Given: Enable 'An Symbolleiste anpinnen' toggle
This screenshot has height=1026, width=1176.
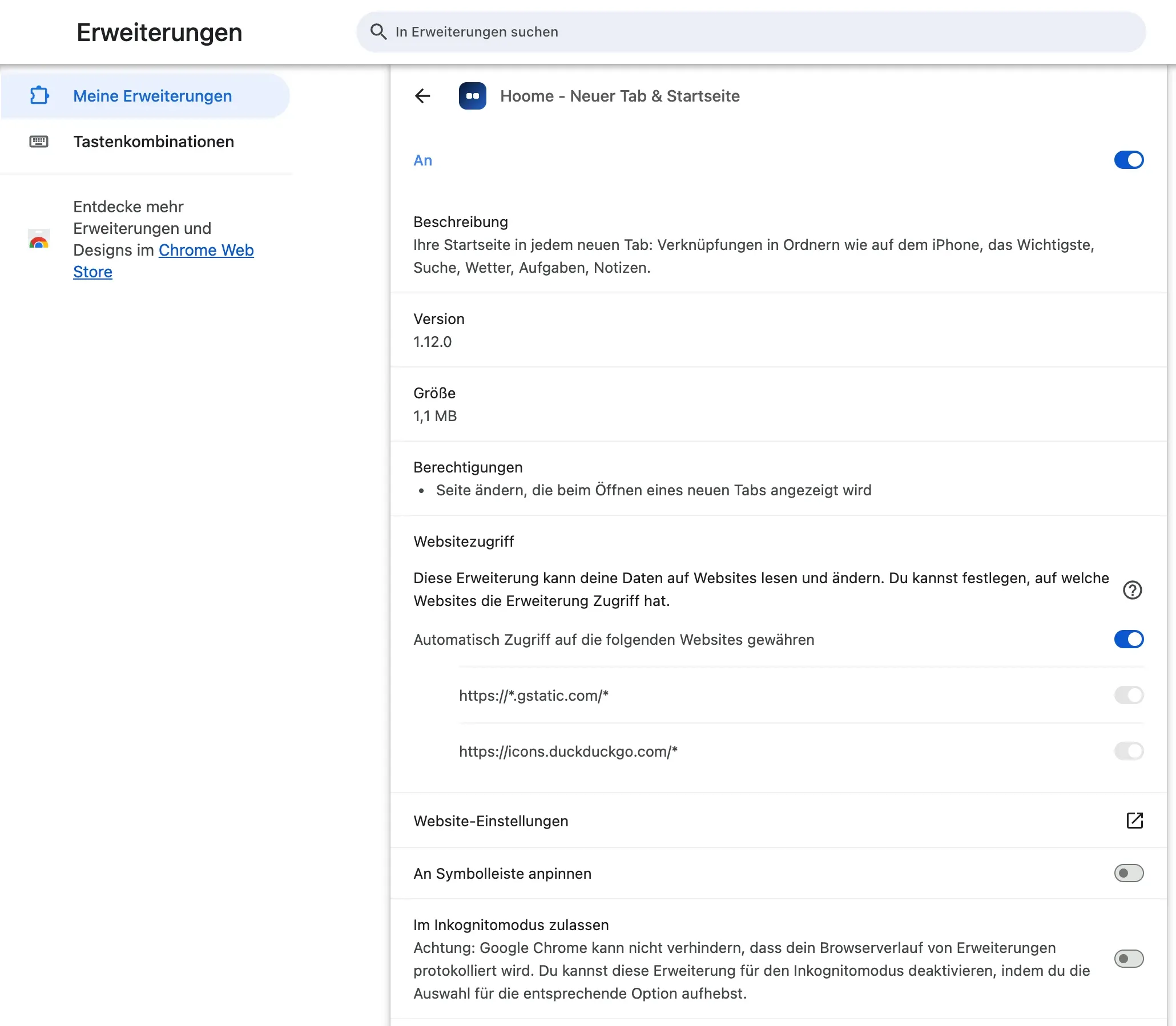Looking at the screenshot, I should (x=1129, y=873).
